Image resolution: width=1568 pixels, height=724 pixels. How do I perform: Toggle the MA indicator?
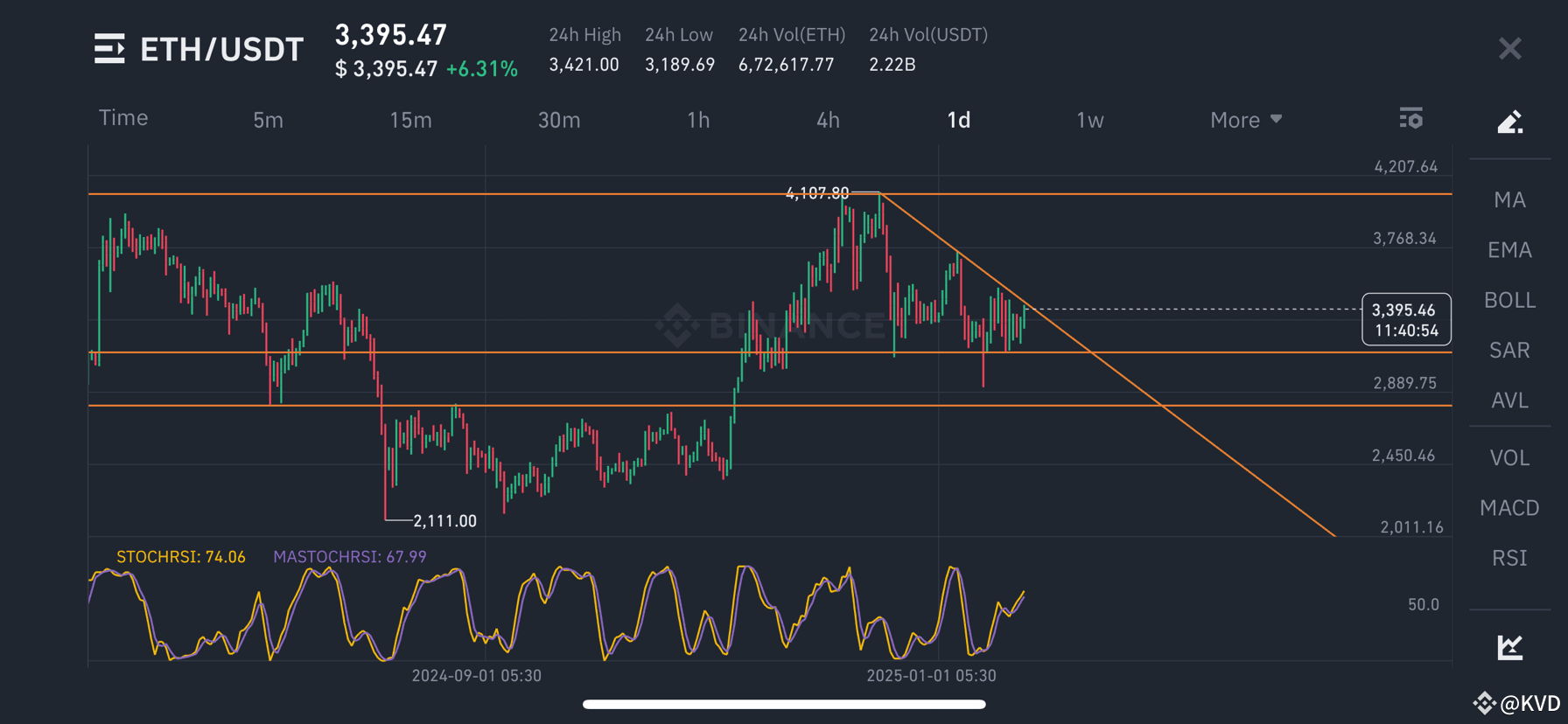(x=1509, y=200)
